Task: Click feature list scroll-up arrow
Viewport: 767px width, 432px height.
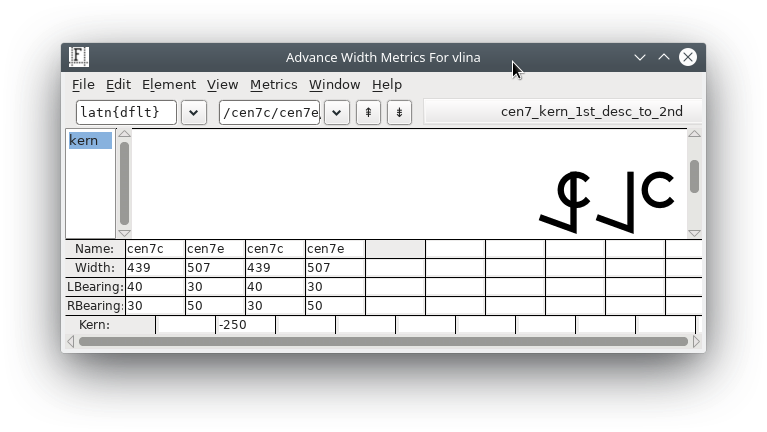Action: coord(124,134)
